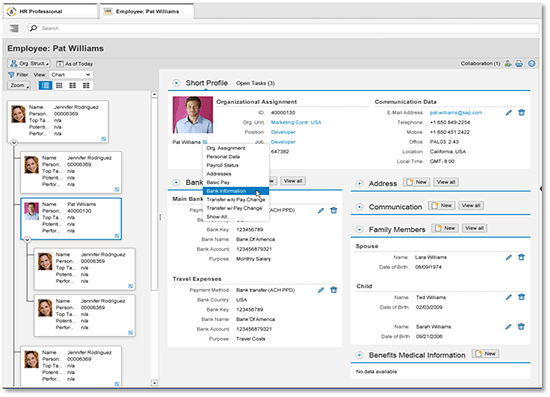Choose Org. Assignment in the context menu
This screenshot has width=550, height=397.
236,148
